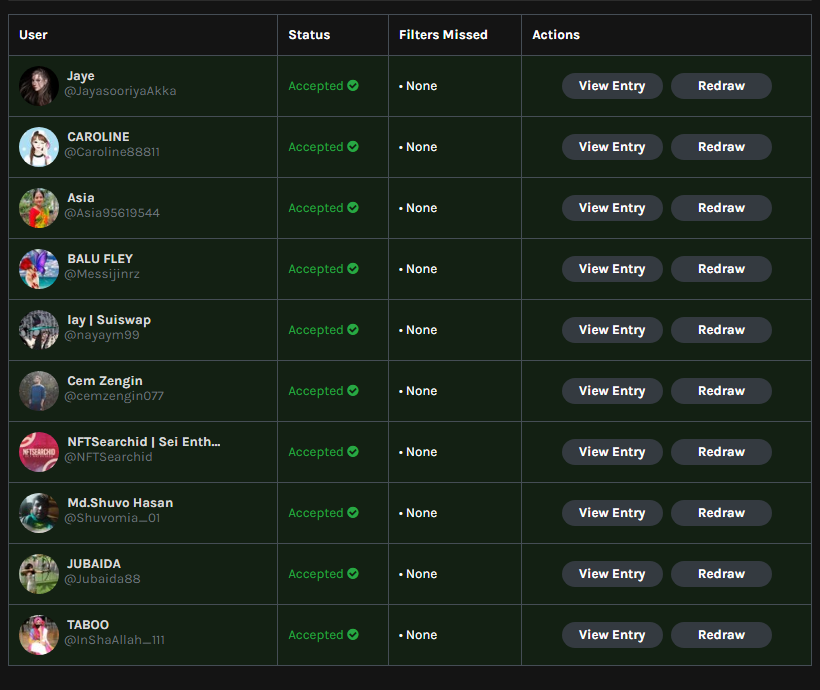Click the green checkmark in Jaye's row
This screenshot has width=820, height=690.
(353, 85)
